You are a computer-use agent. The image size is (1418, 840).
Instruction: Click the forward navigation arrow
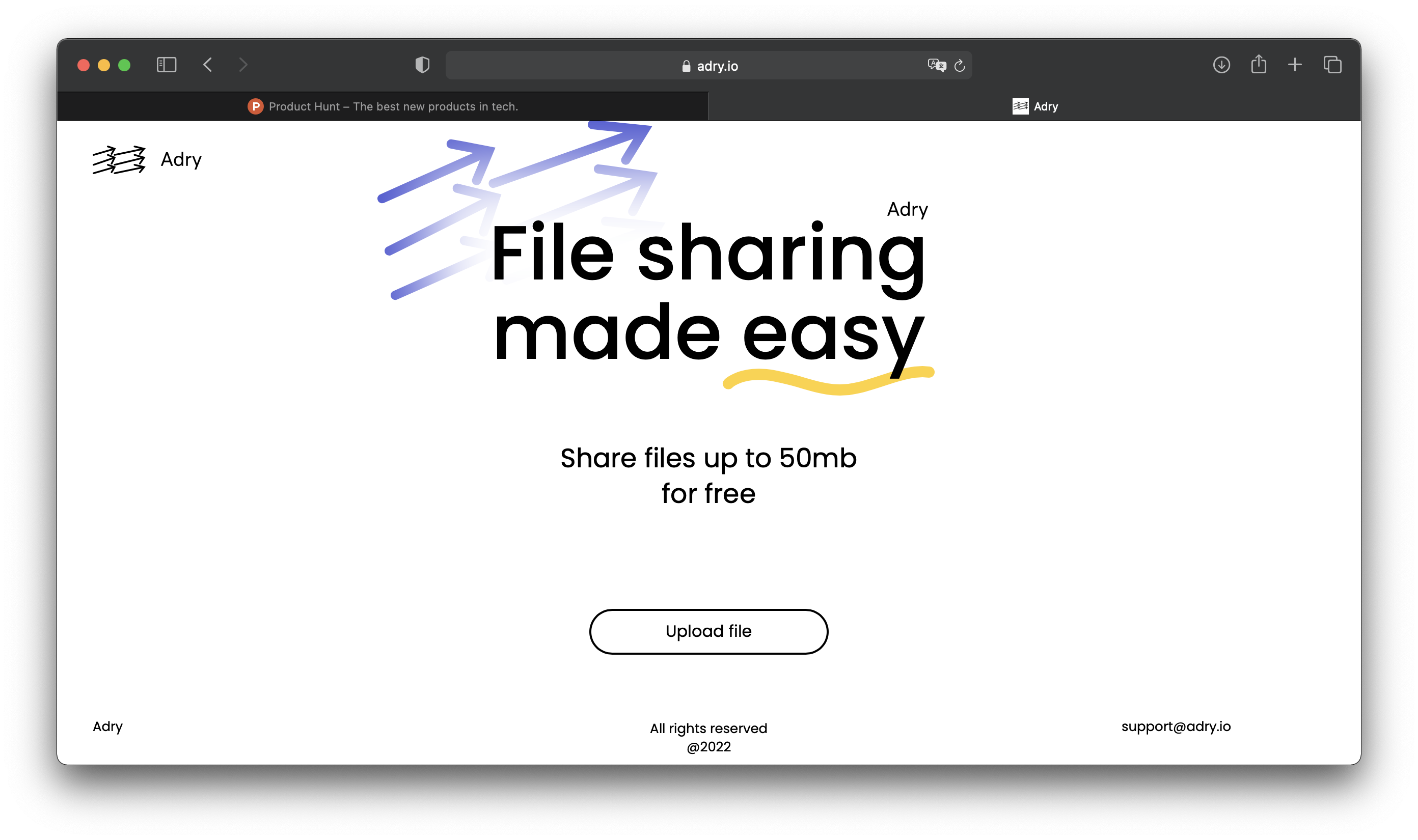click(x=243, y=65)
